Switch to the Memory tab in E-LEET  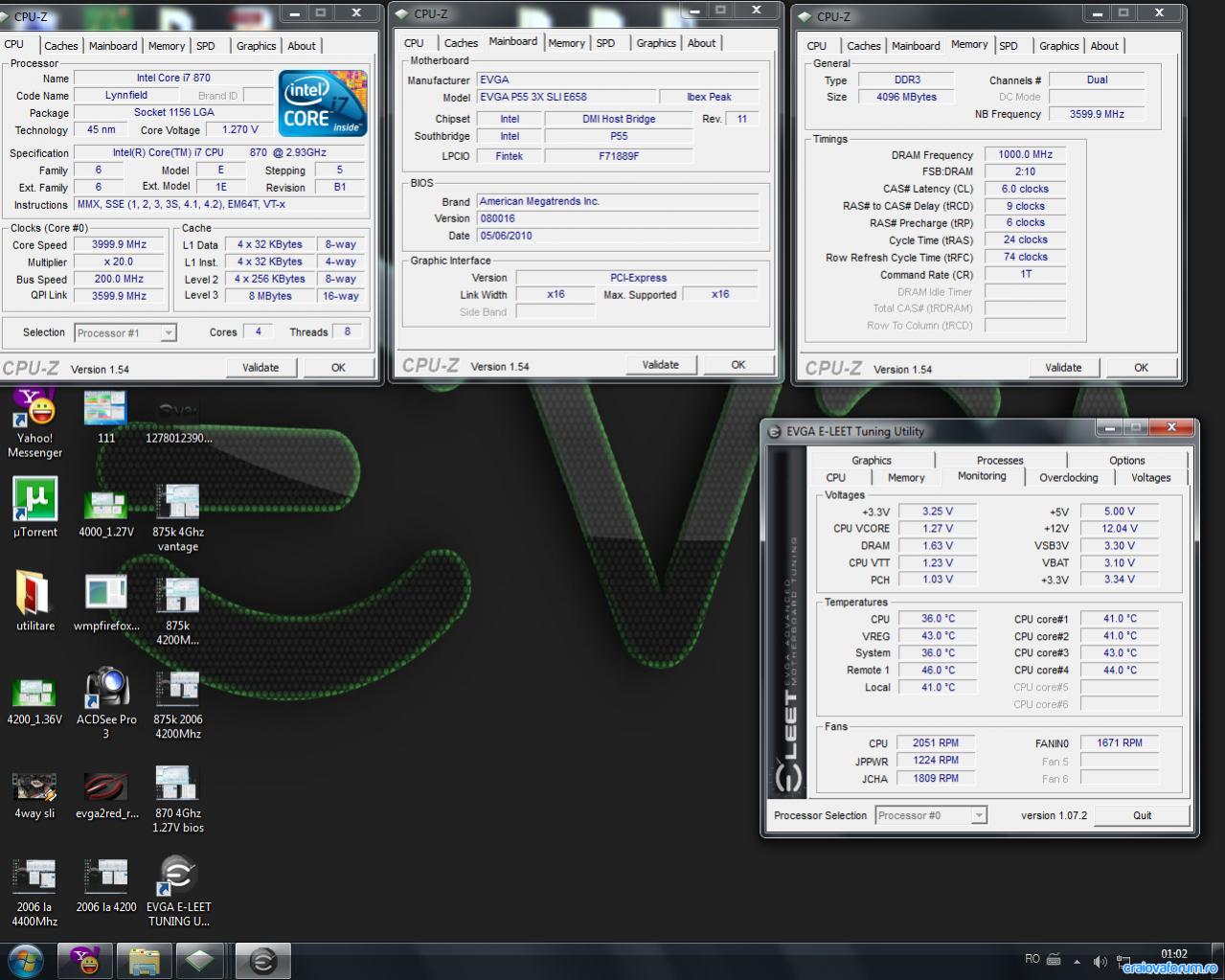click(x=906, y=477)
